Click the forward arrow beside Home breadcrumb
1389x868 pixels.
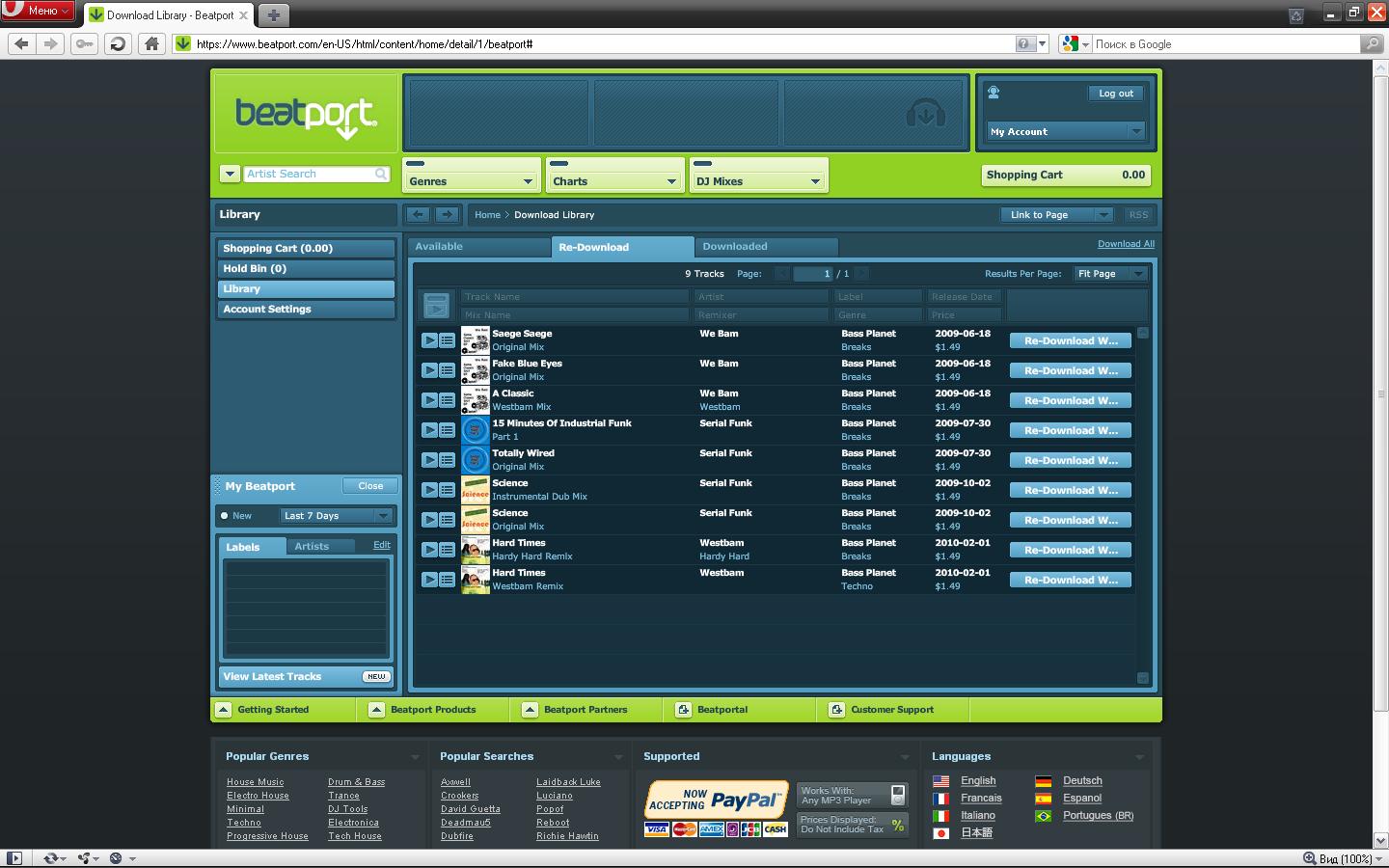(x=446, y=215)
